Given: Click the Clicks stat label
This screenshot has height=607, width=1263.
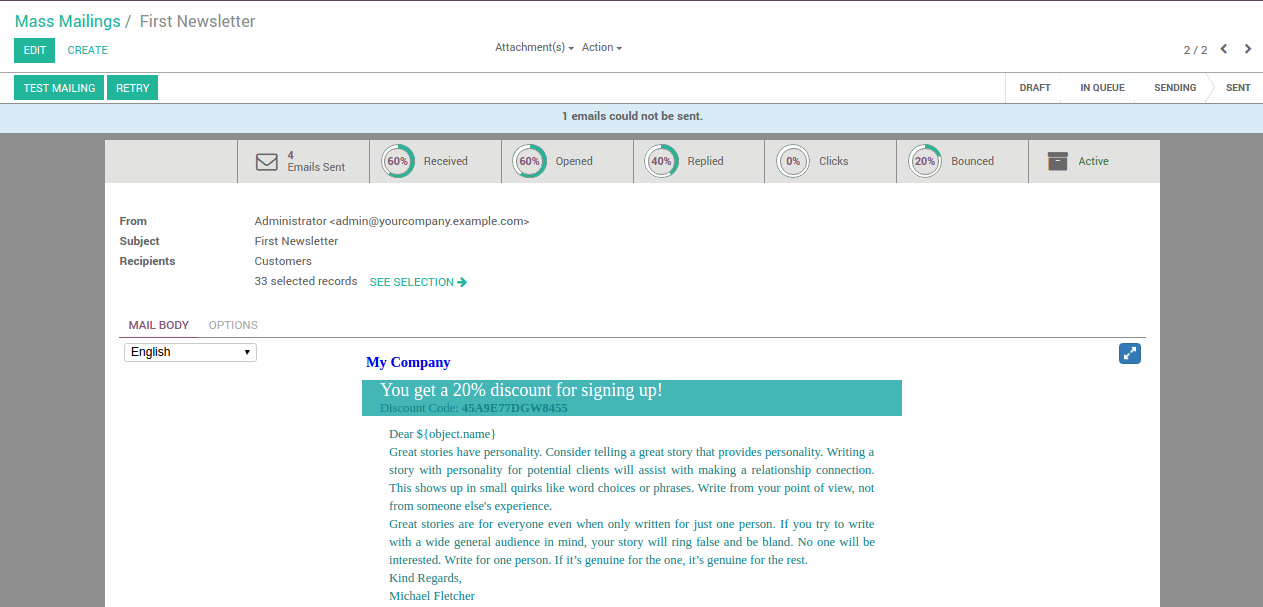Looking at the screenshot, I should 833,161.
